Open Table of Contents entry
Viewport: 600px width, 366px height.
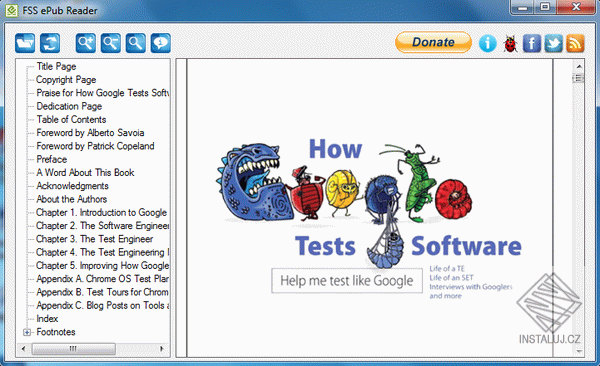coord(71,119)
